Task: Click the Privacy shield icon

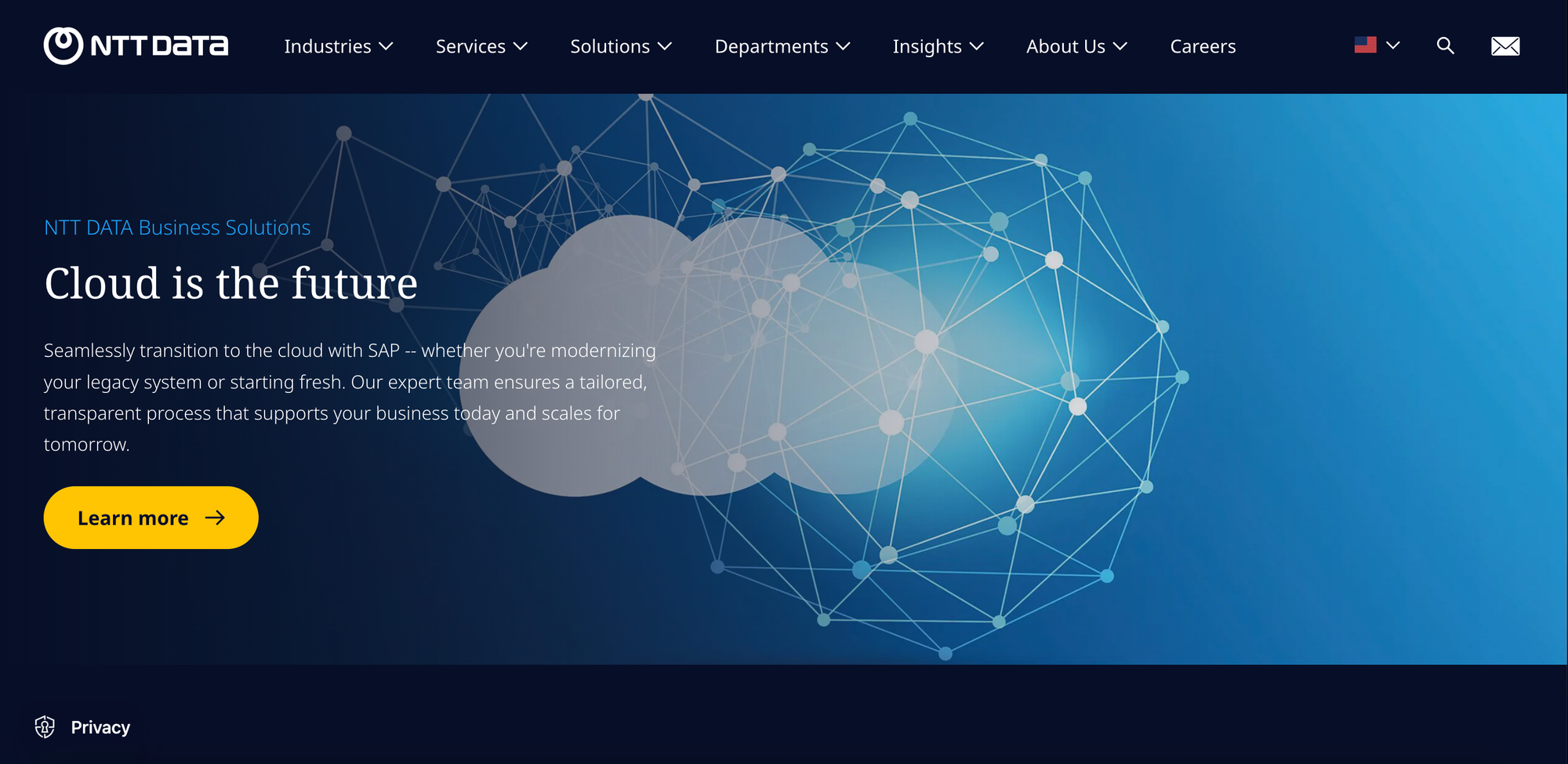Action: [x=45, y=727]
